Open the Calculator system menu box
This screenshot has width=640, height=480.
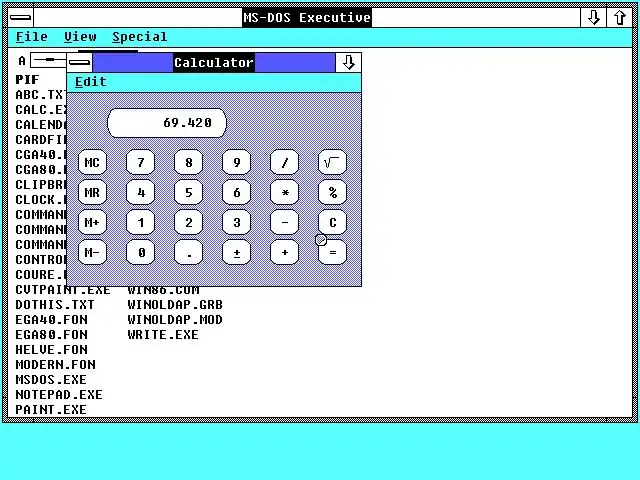click(x=80, y=62)
